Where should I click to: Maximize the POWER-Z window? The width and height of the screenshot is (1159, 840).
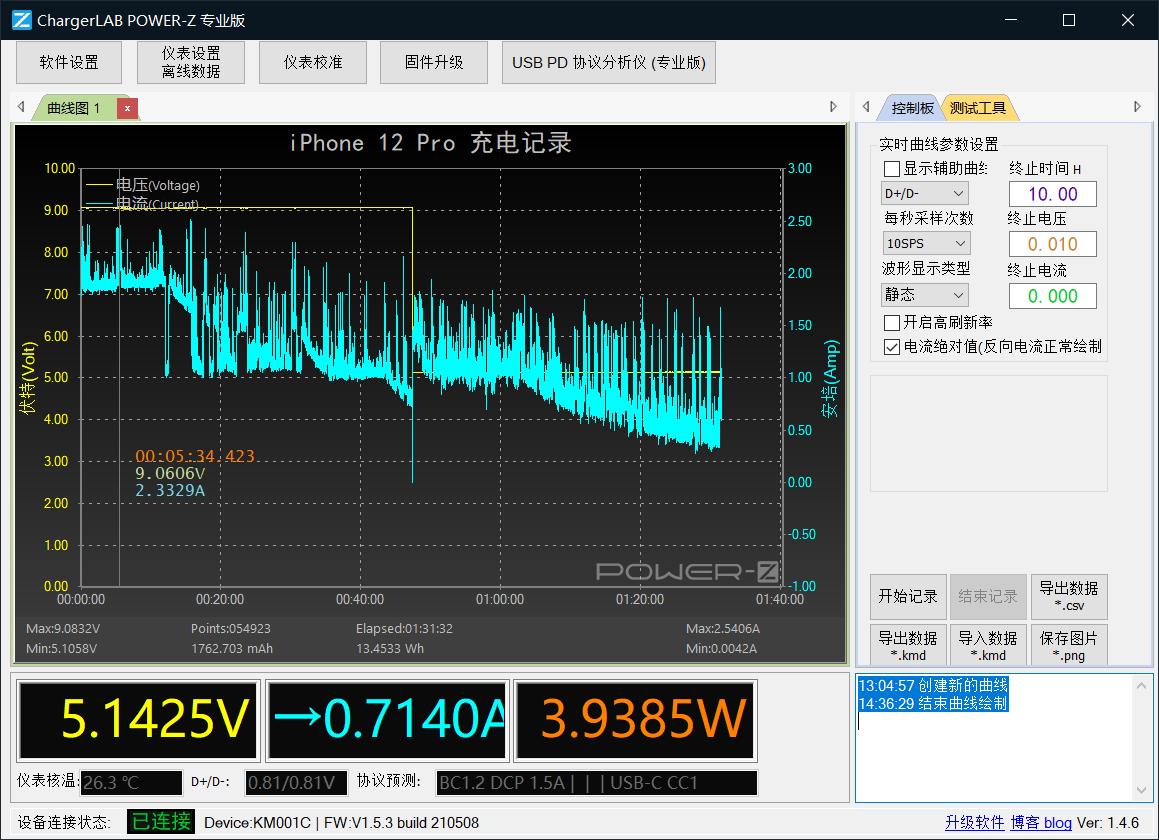coord(1068,20)
